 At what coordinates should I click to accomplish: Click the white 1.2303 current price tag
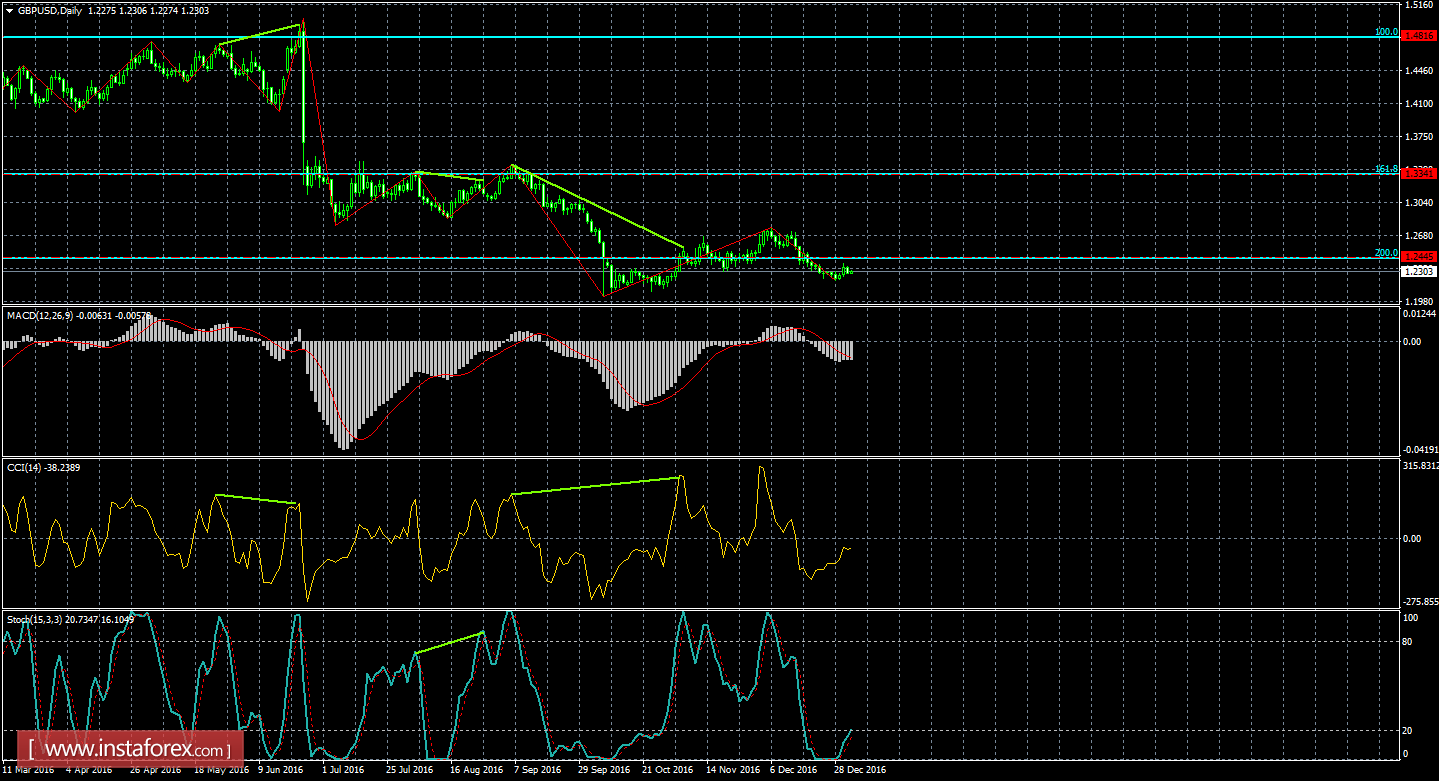coord(1416,271)
